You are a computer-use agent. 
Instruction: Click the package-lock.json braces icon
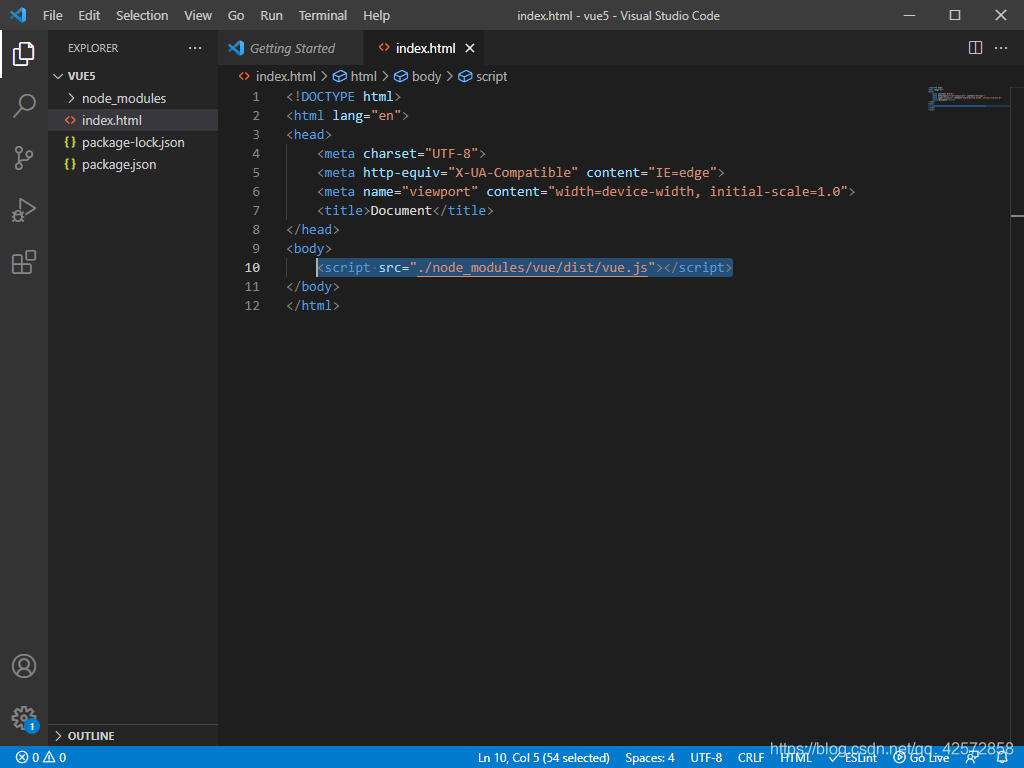click(x=70, y=142)
